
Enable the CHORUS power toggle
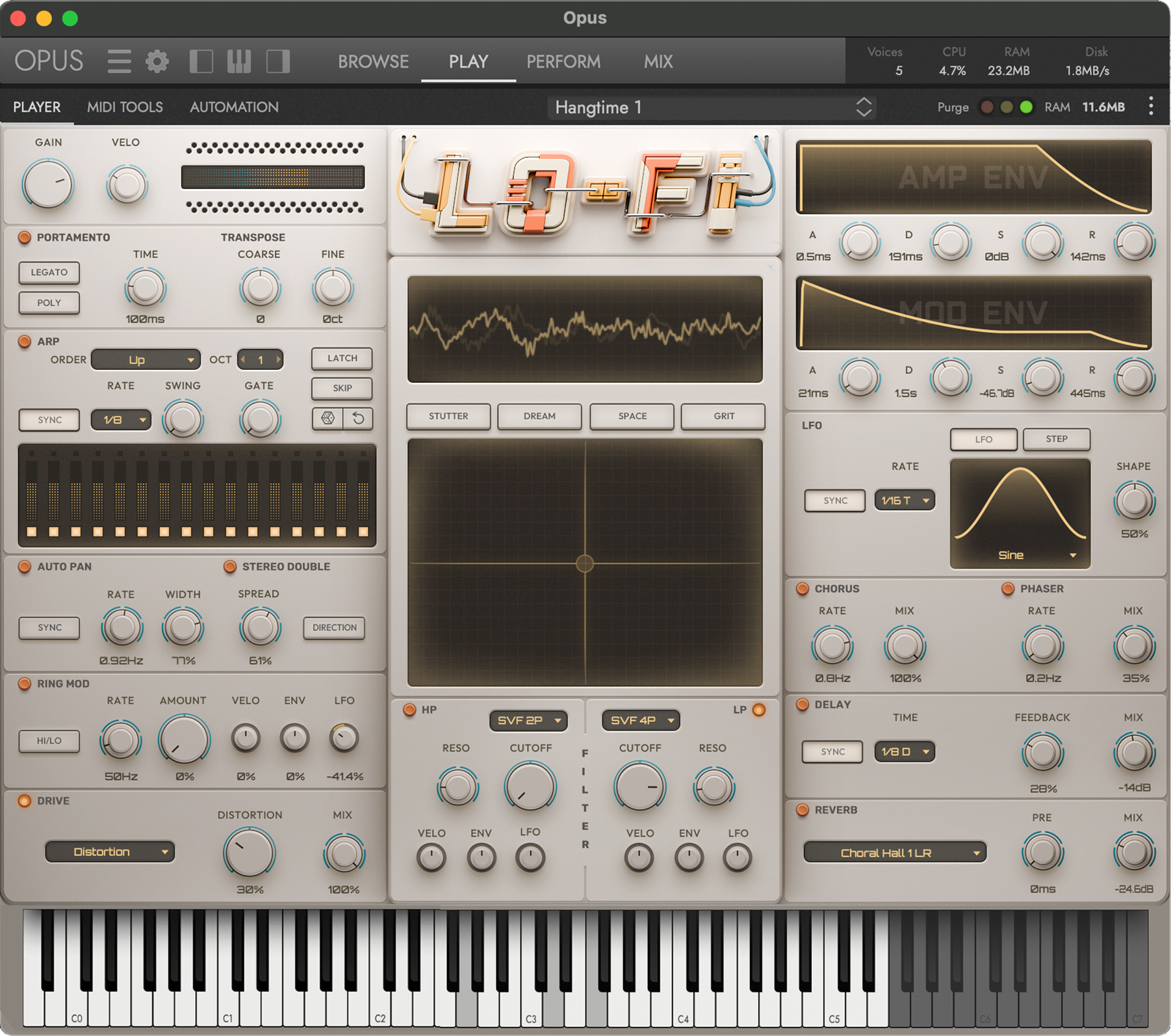[801, 588]
